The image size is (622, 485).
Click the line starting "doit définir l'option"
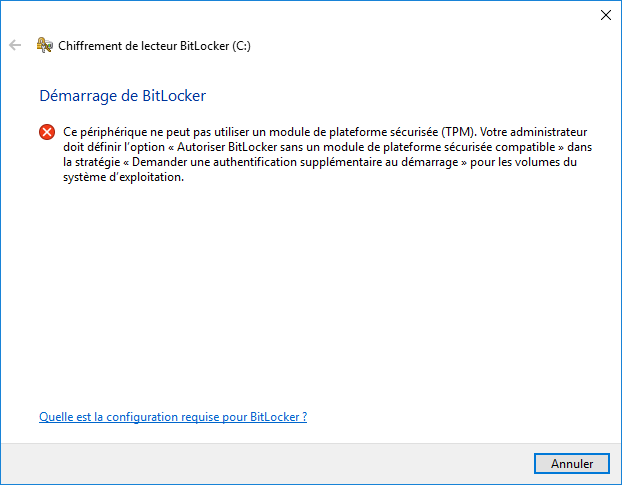coord(328,147)
